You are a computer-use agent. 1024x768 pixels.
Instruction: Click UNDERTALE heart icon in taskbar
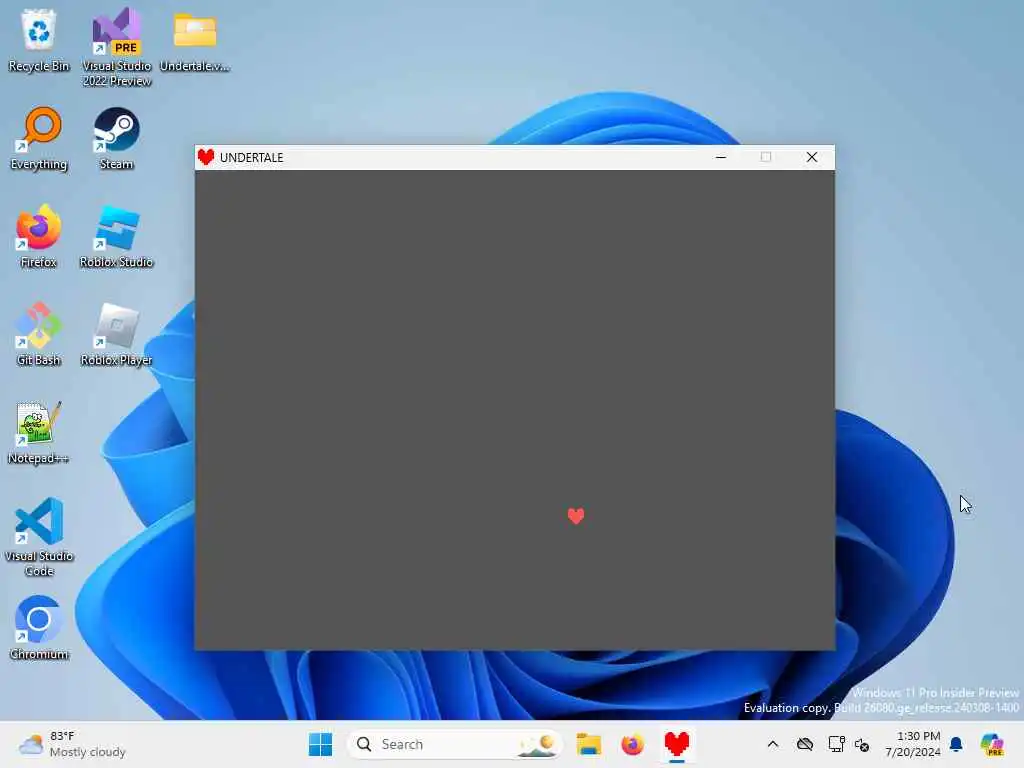pyautogui.click(x=677, y=744)
